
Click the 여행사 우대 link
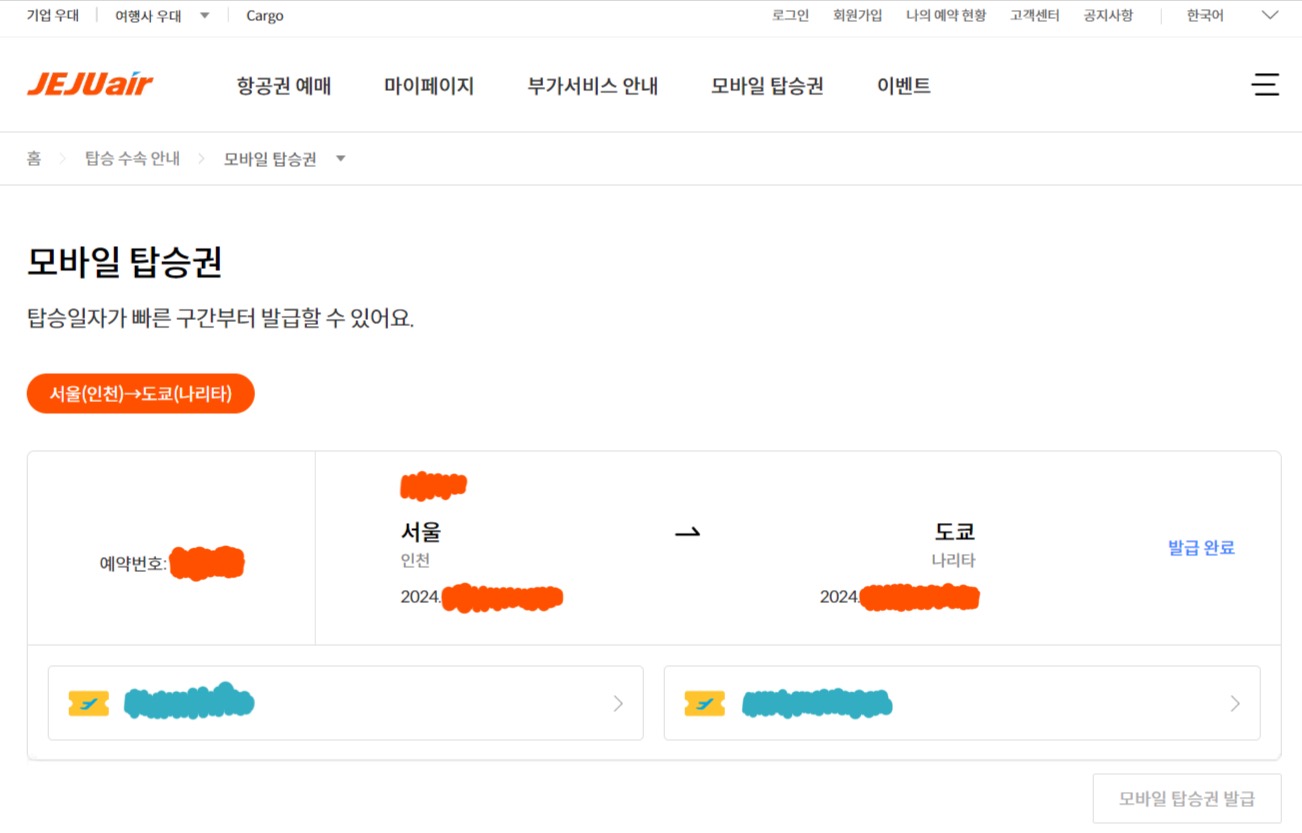pyautogui.click(x=148, y=16)
